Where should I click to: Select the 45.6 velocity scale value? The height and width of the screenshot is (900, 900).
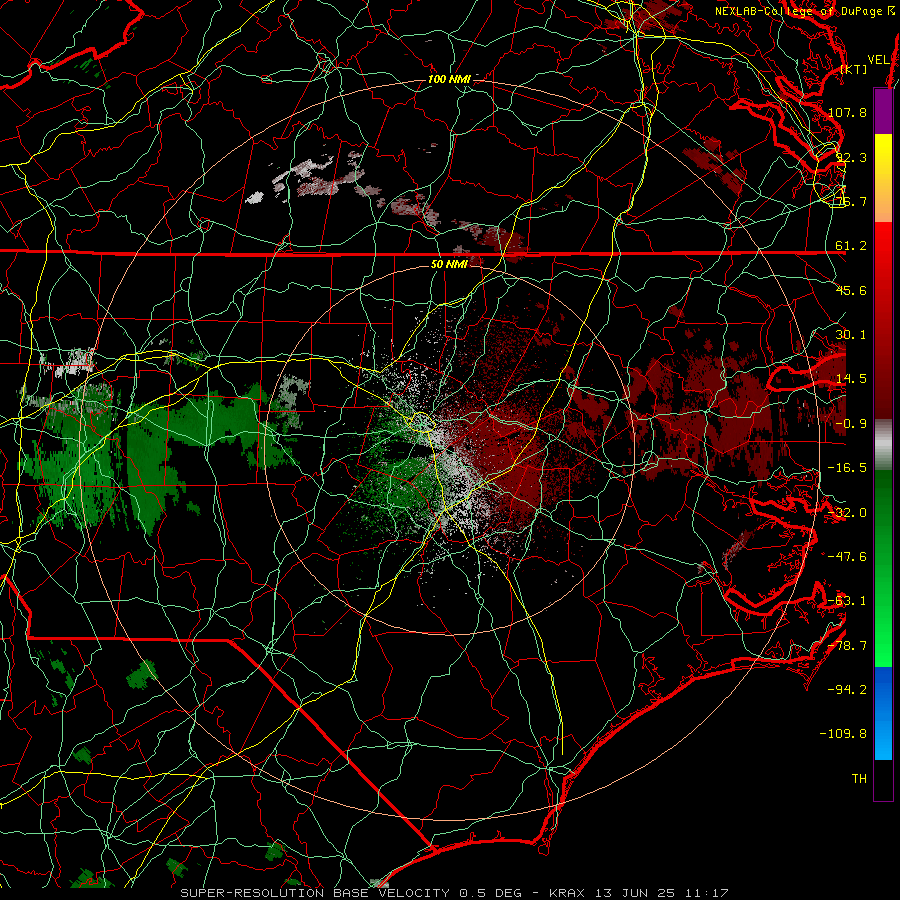(x=851, y=290)
